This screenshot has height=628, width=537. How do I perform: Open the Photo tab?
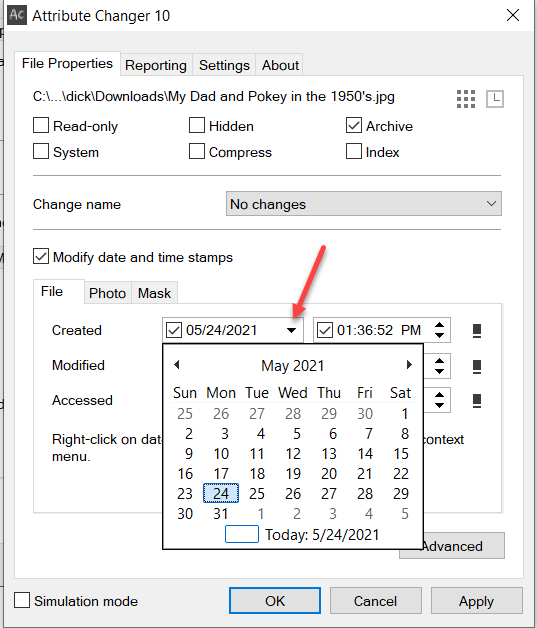click(x=107, y=293)
